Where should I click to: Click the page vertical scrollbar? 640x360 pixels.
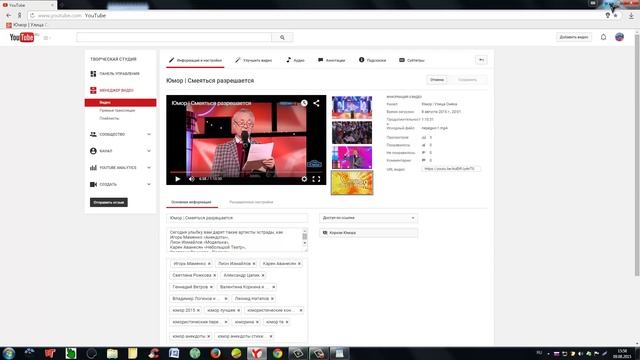click(x=636, y=155)
